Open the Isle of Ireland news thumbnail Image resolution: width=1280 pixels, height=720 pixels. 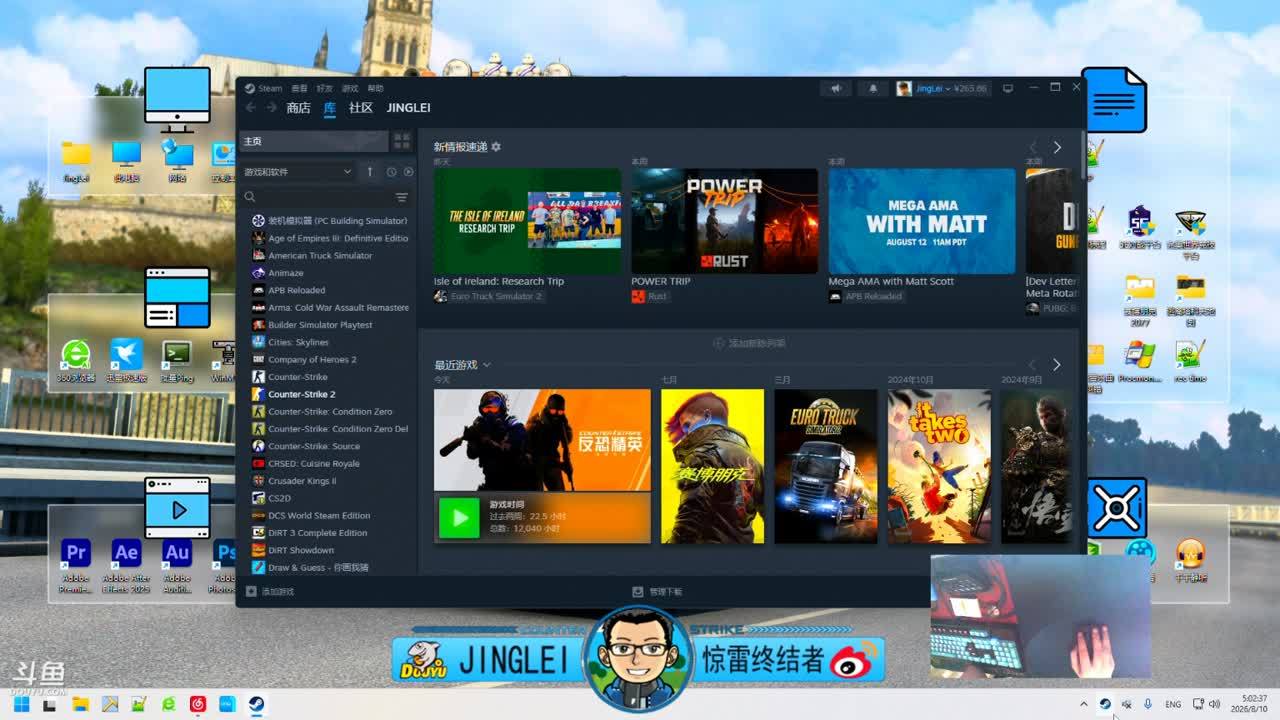click(x=527, y=221)
